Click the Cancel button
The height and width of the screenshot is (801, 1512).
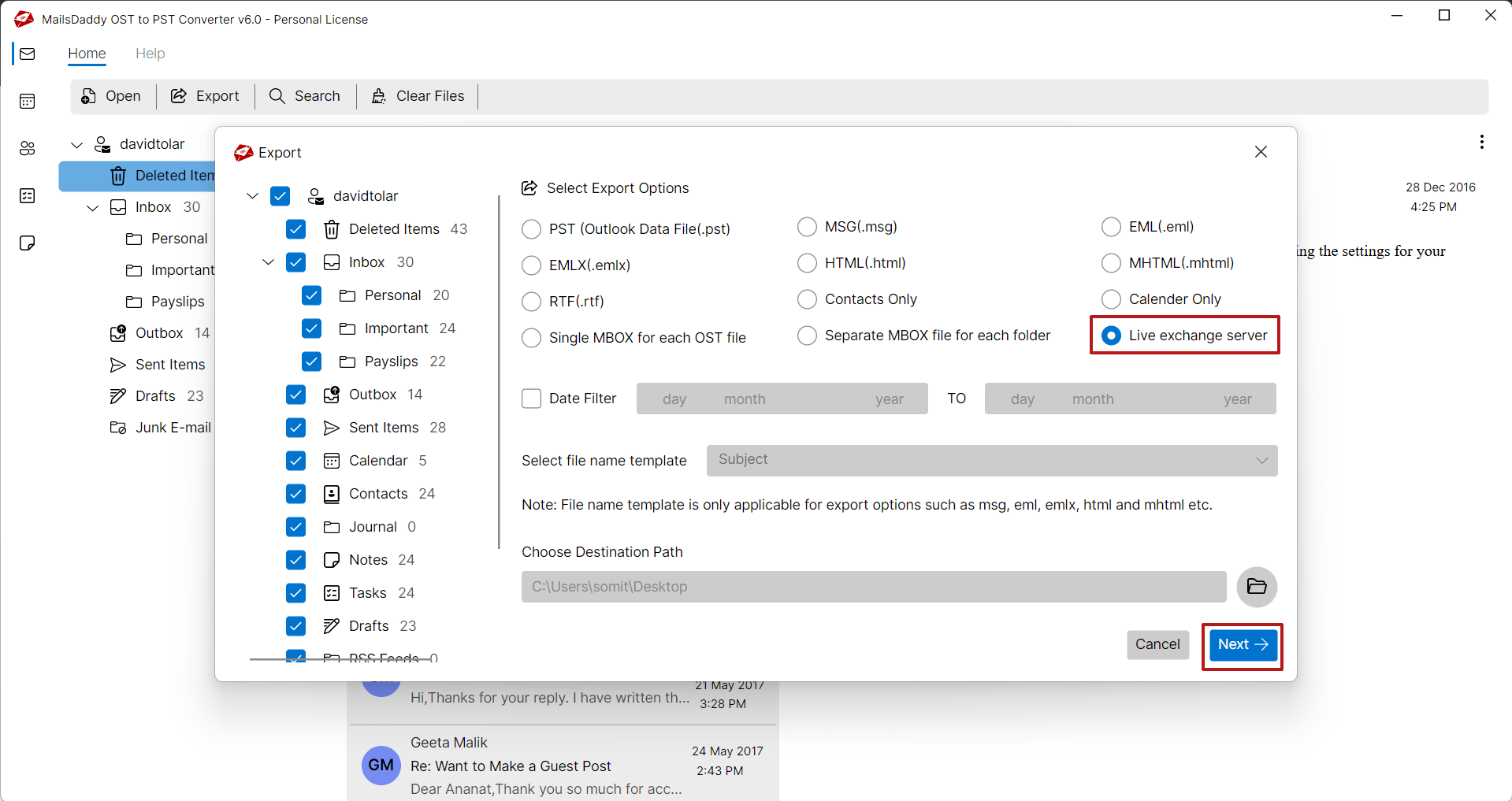[1157, 645]
